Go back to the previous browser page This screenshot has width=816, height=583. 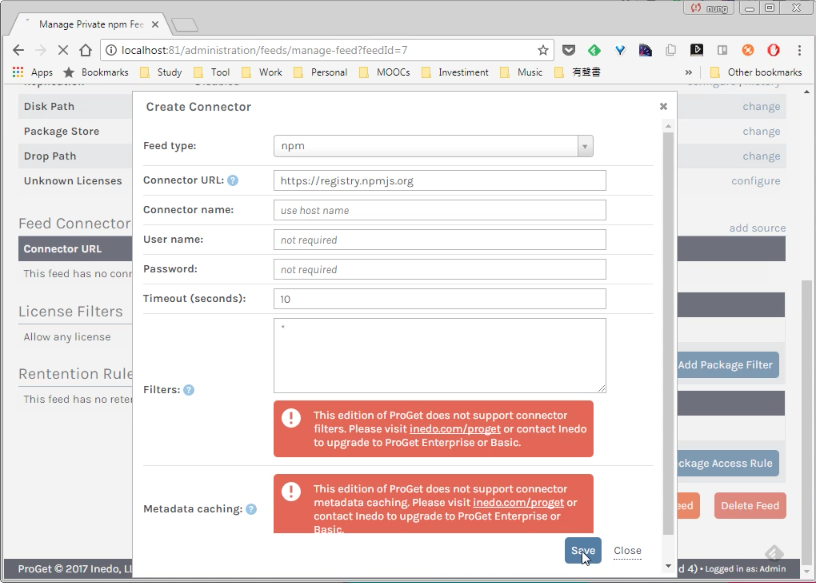tap(18, 50)
